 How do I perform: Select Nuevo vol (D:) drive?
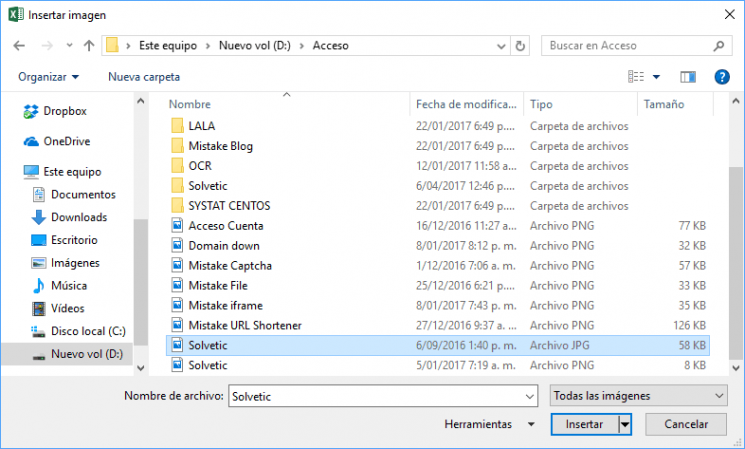(67, 354)
